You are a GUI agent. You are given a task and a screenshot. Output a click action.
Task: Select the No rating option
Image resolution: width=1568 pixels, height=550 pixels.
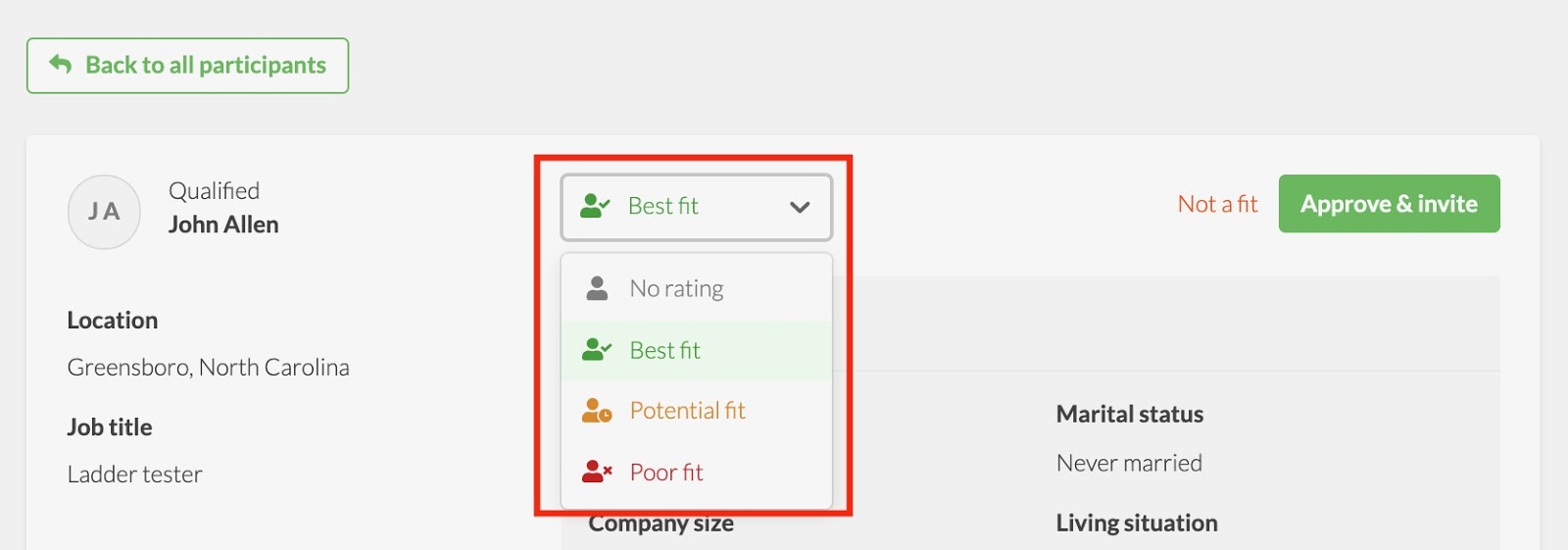click(676, 288)
